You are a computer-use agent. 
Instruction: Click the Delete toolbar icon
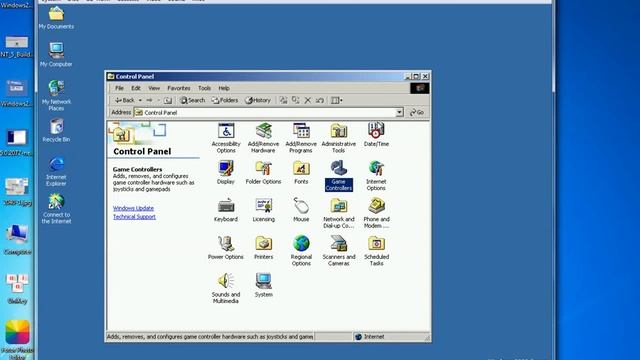308,100
